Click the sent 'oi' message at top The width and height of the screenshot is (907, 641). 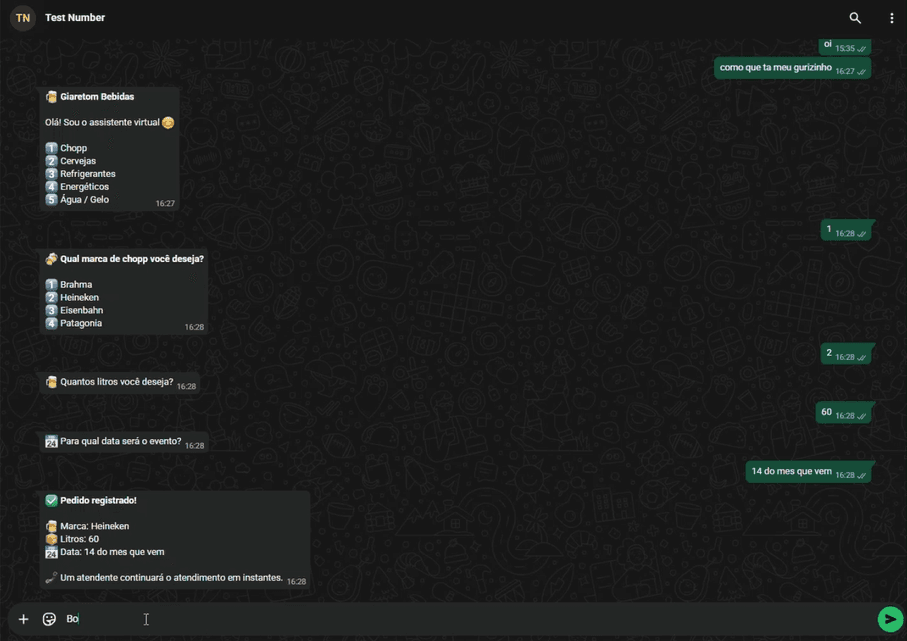(x=845, y=46)
